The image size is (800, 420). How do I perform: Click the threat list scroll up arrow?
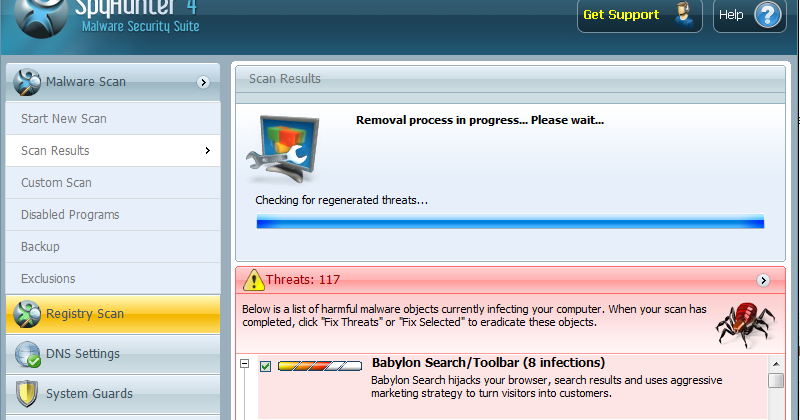tap(776, 364)
